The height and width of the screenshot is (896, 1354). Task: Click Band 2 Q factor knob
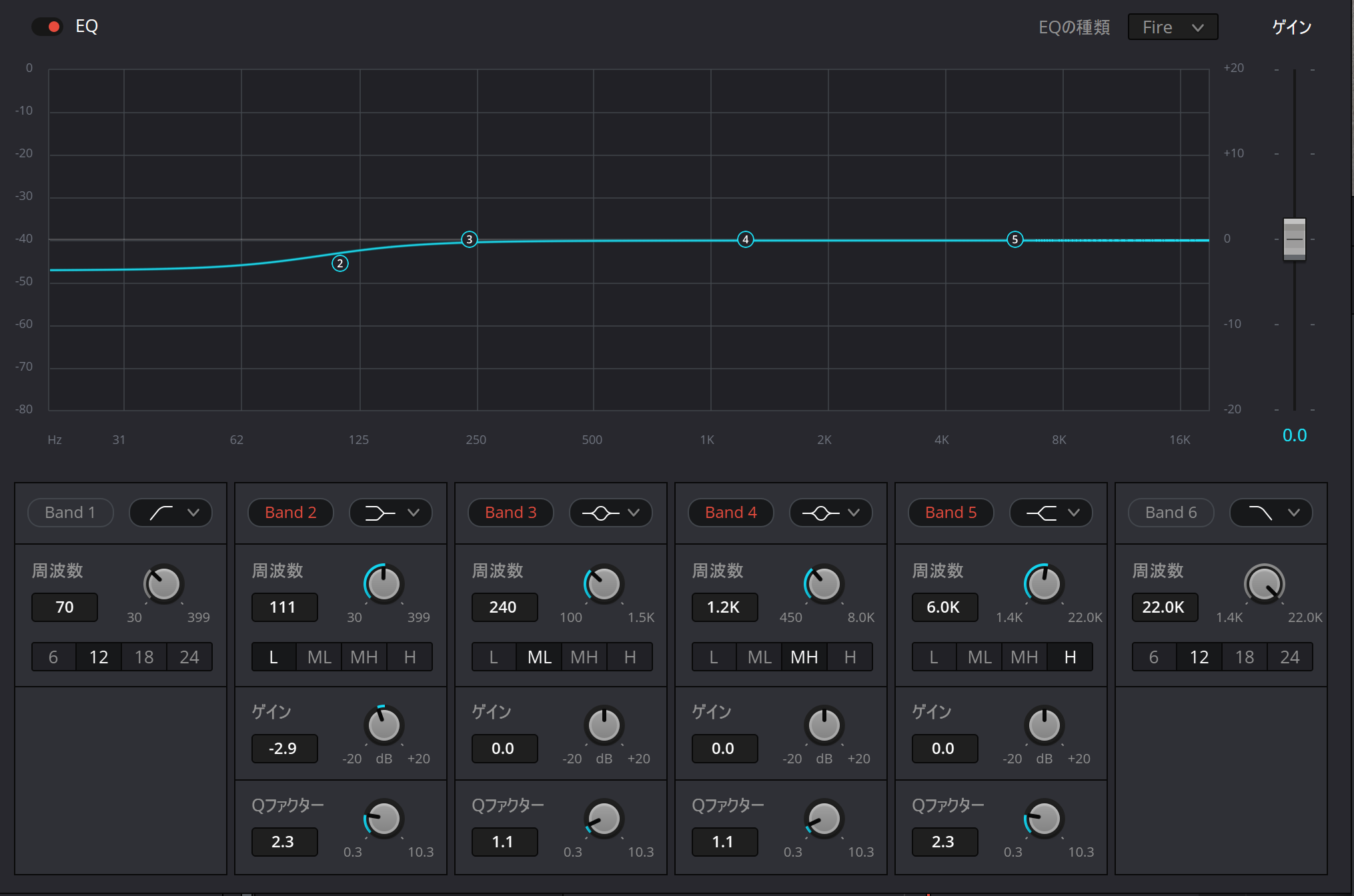tap(384, 819)
